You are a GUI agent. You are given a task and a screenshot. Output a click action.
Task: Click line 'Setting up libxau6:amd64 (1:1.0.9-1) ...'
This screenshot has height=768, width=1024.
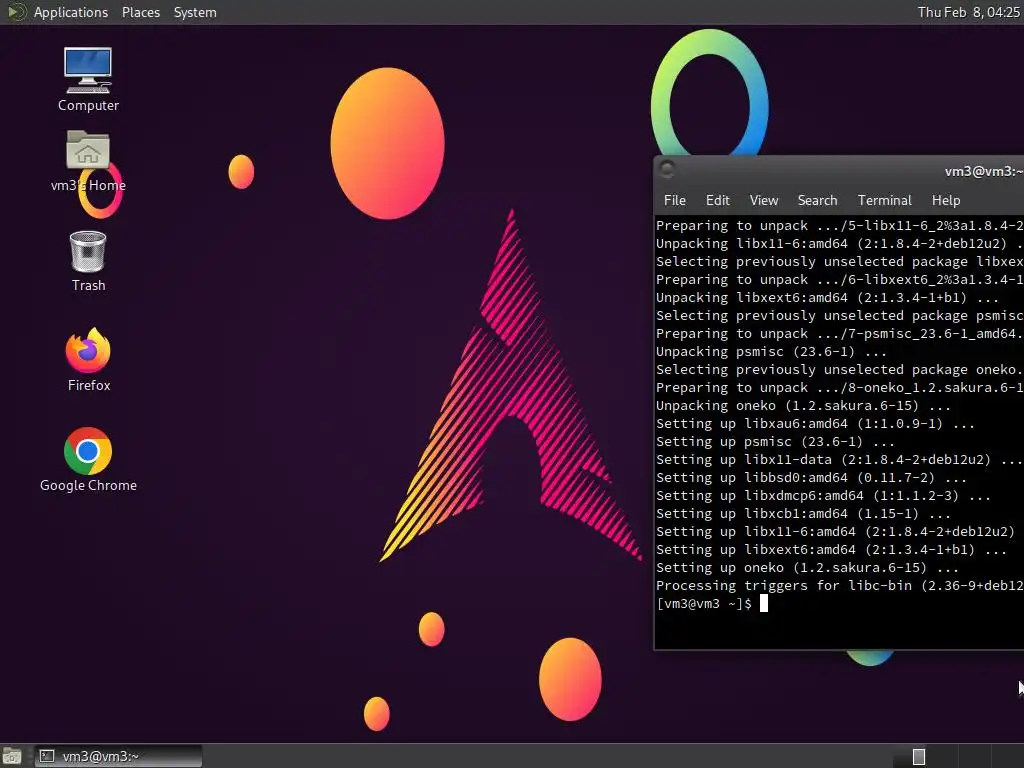(815, 424)
